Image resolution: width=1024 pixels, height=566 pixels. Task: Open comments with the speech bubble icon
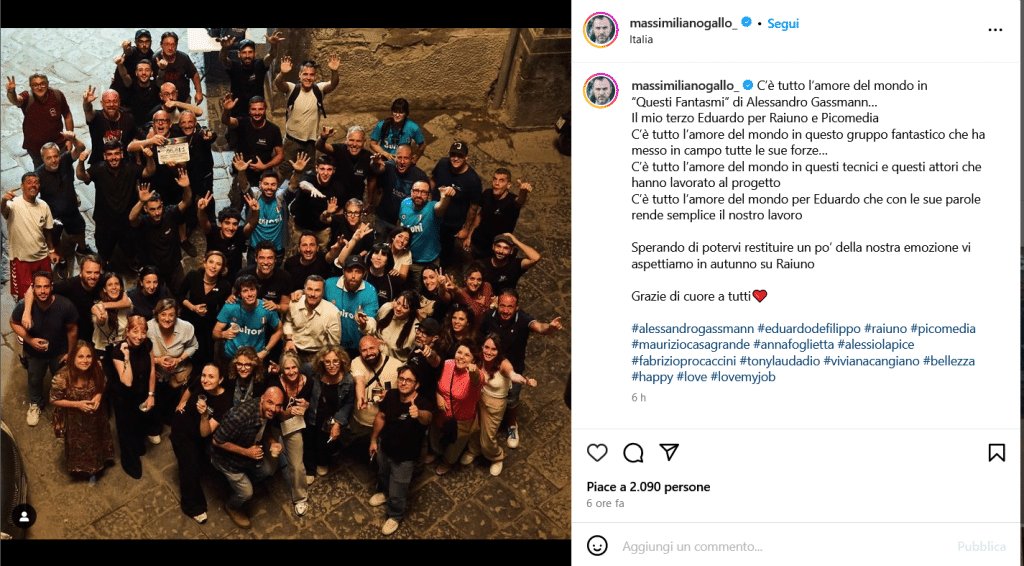point(633,452)
